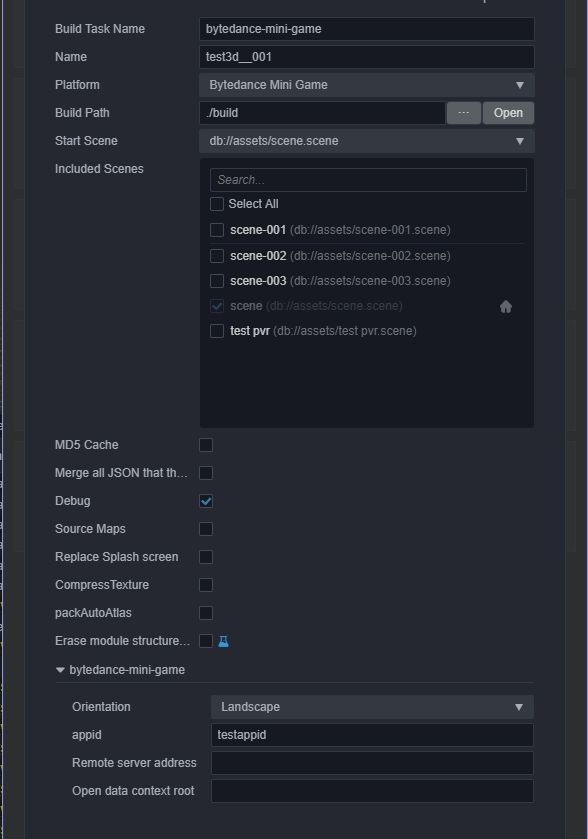Viewport: 588px width, 839px height.
Task: Open the Platform dropdown
Action: [366, 85]
